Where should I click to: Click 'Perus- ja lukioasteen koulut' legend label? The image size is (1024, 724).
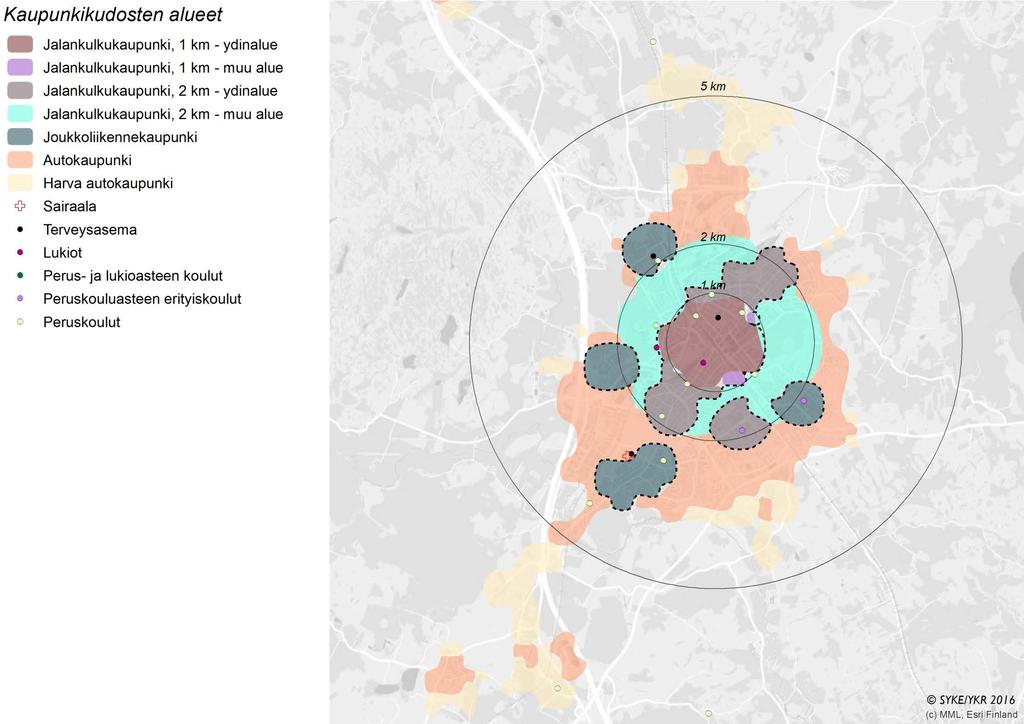(x=133, y=276)
